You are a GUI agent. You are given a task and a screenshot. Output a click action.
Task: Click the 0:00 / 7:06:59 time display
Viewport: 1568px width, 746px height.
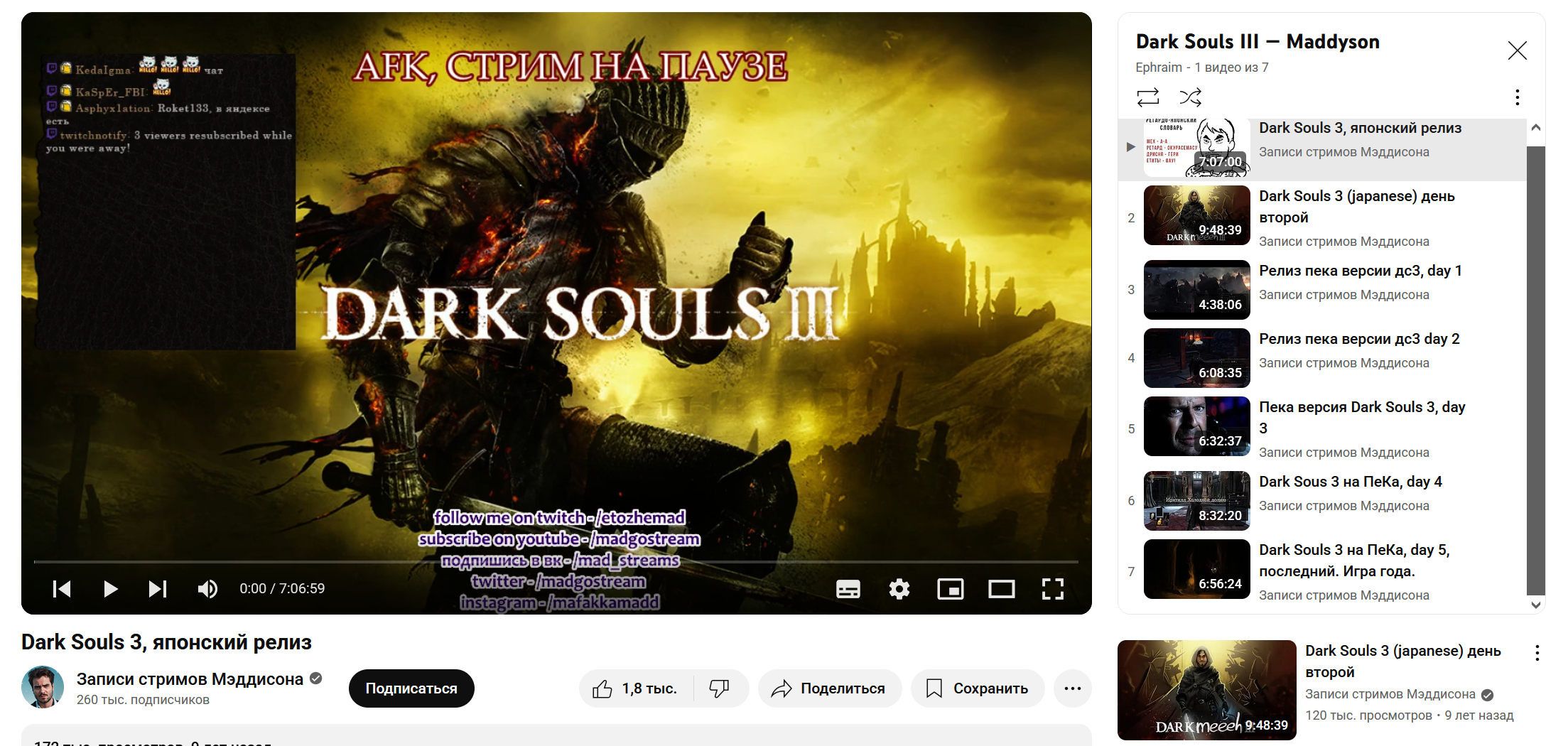click(x=282, y=589)
